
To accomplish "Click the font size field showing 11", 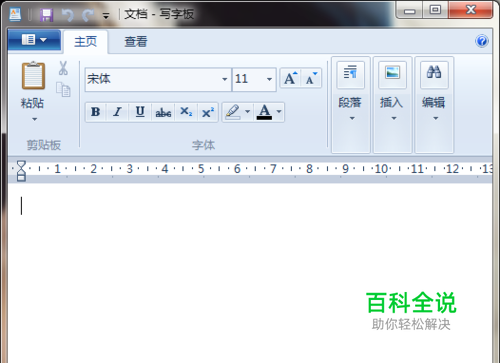I will (x=248, y=79).
